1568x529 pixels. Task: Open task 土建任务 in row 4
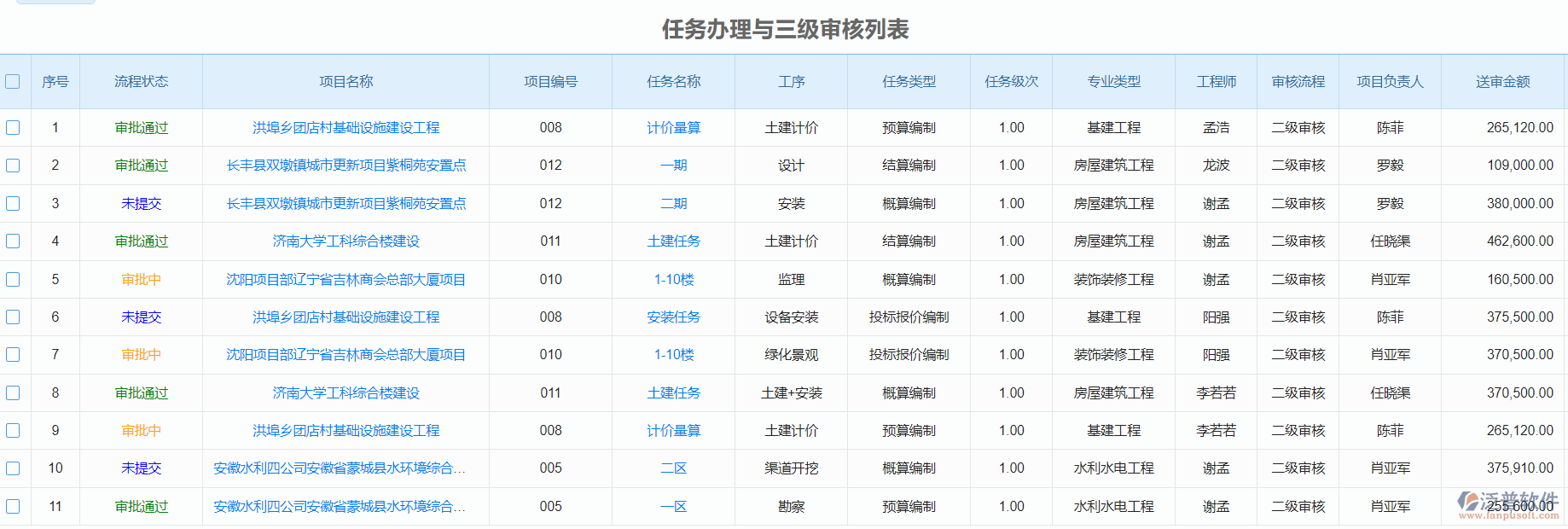(x=674, y=241)
